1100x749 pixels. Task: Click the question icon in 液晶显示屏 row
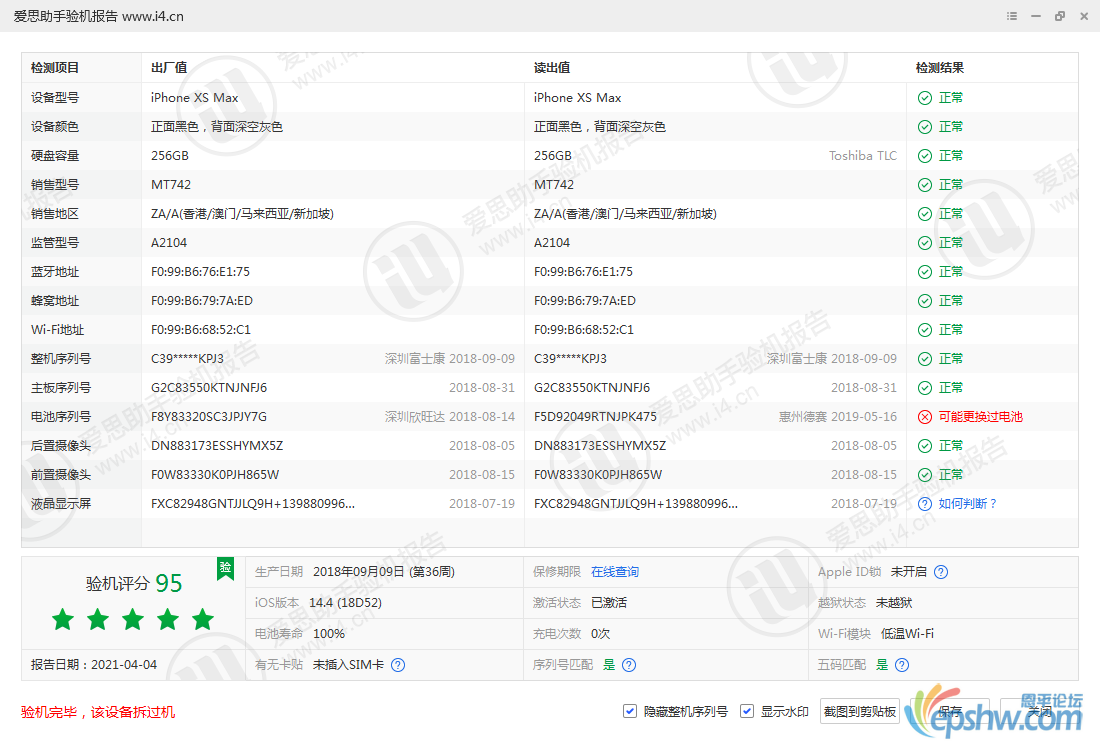(x=925, y=504)
